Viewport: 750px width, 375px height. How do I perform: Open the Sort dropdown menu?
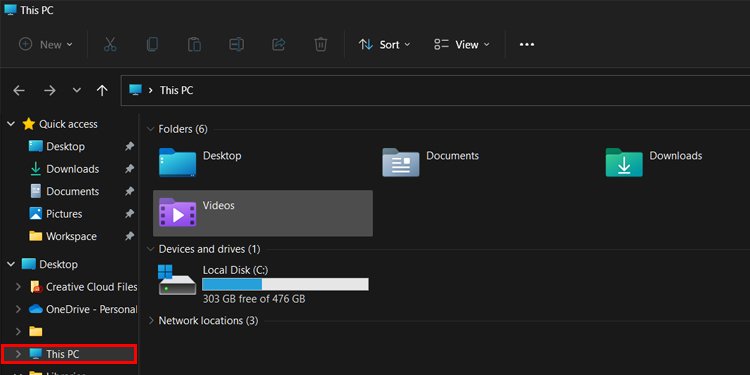pyautogui.click(x=385, y=44)
